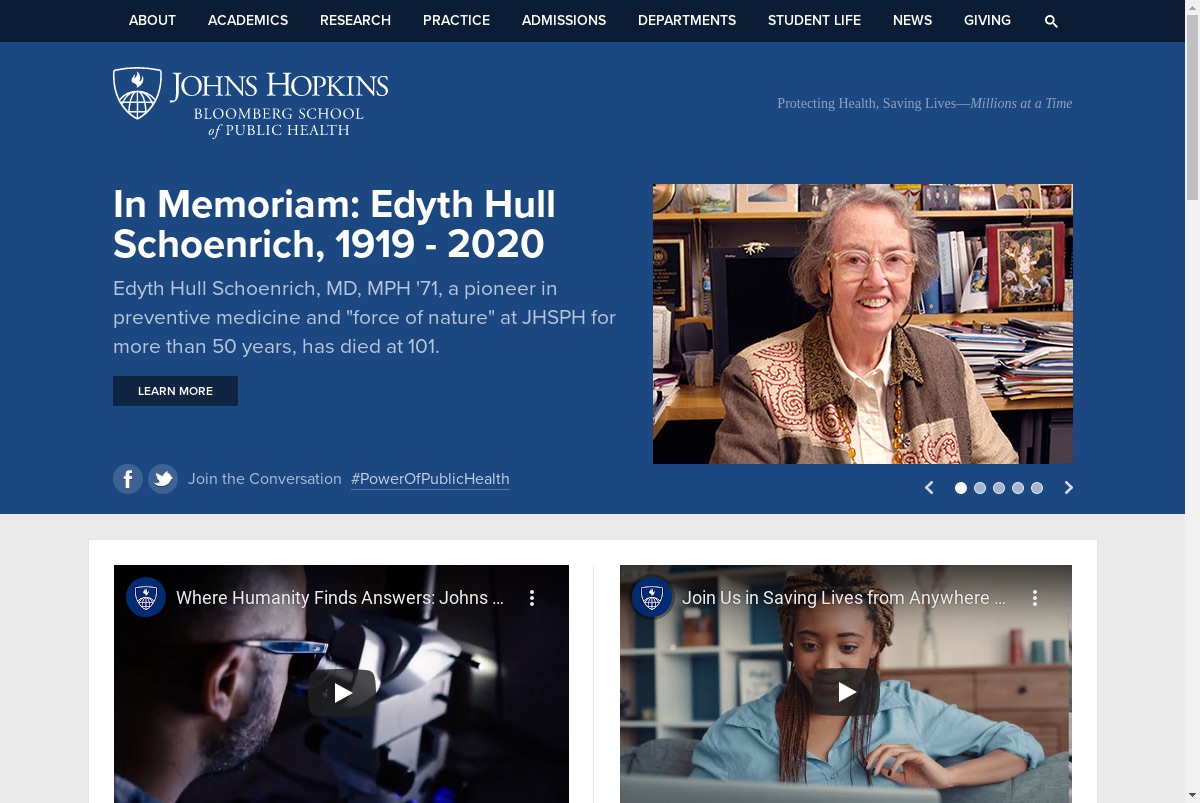
Task: Open the Academics menu
Action: pos(248,20)
